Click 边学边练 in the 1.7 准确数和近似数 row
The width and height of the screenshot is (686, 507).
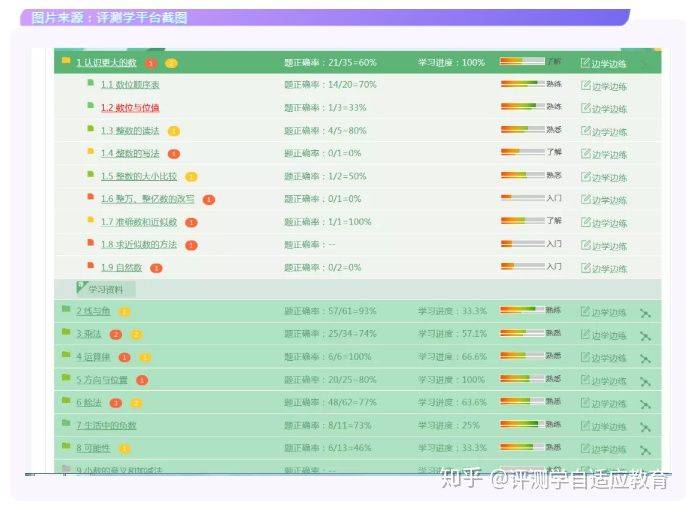[x=604, y=222]
